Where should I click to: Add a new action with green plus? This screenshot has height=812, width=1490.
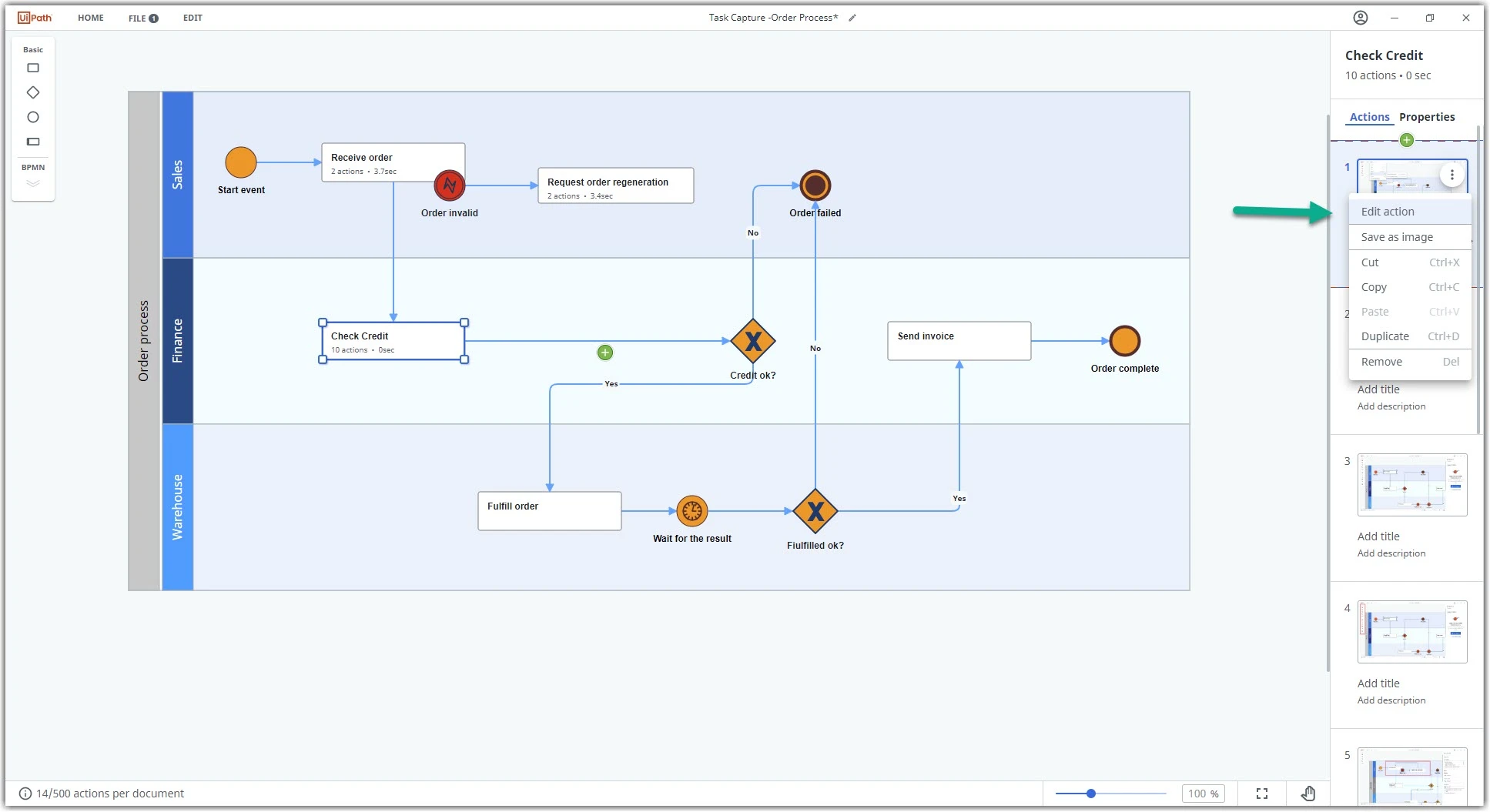point(1407,140)
